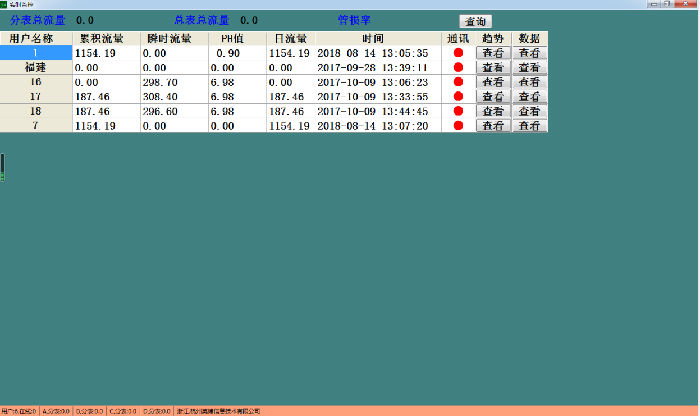Image resolution: width=700 pixels, height=416 pixels.
Task: Click red communication indicator in row 18
Action: [458, 112]
